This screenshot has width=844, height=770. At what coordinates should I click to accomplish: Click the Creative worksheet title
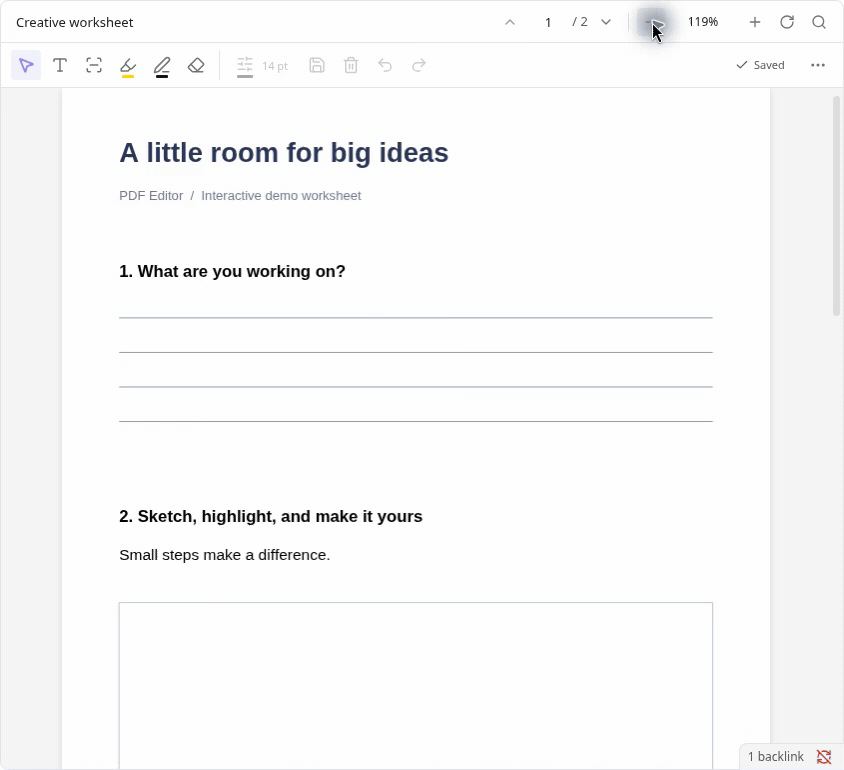[x=75, y=23]
